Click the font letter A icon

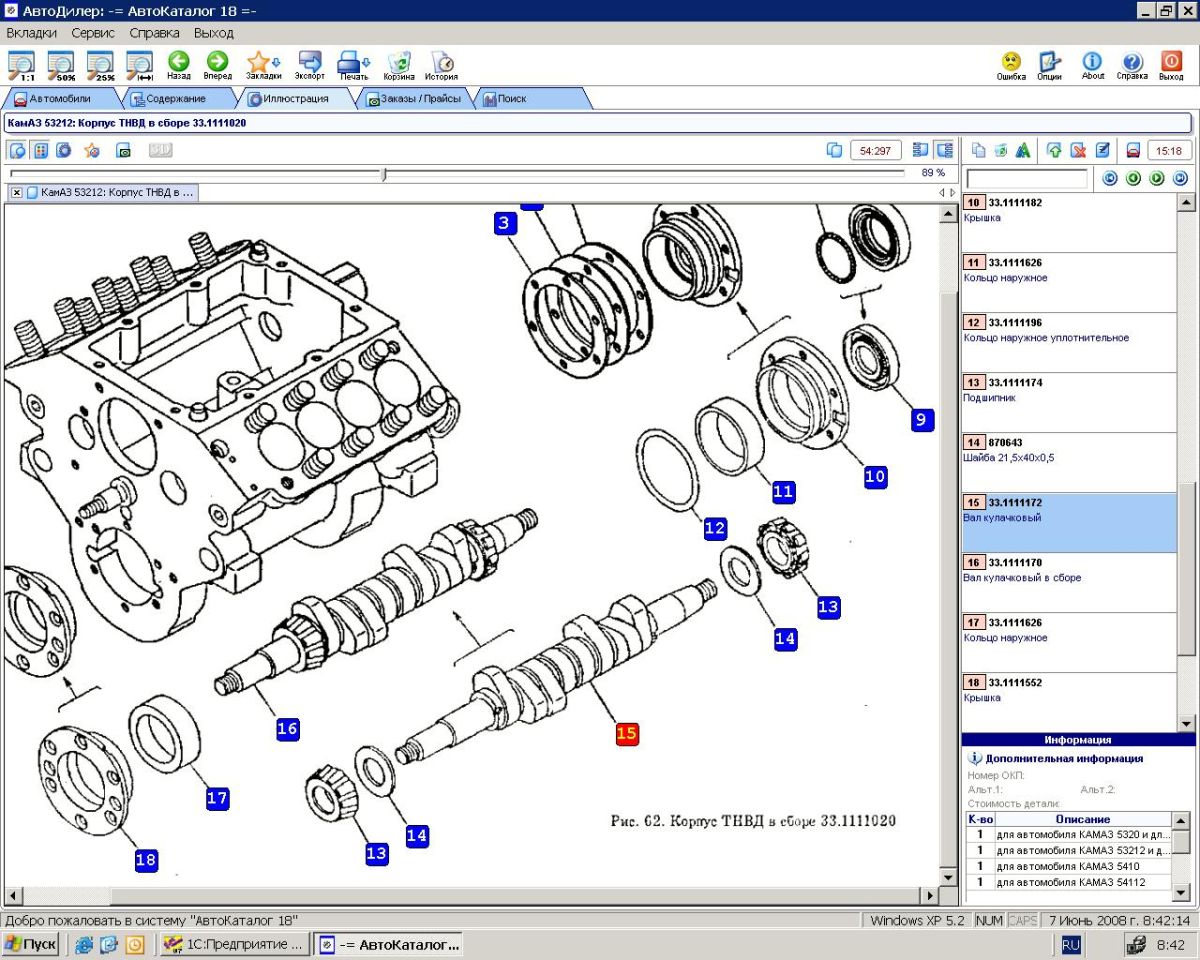pyautogui.click(x=1023, y=150)
